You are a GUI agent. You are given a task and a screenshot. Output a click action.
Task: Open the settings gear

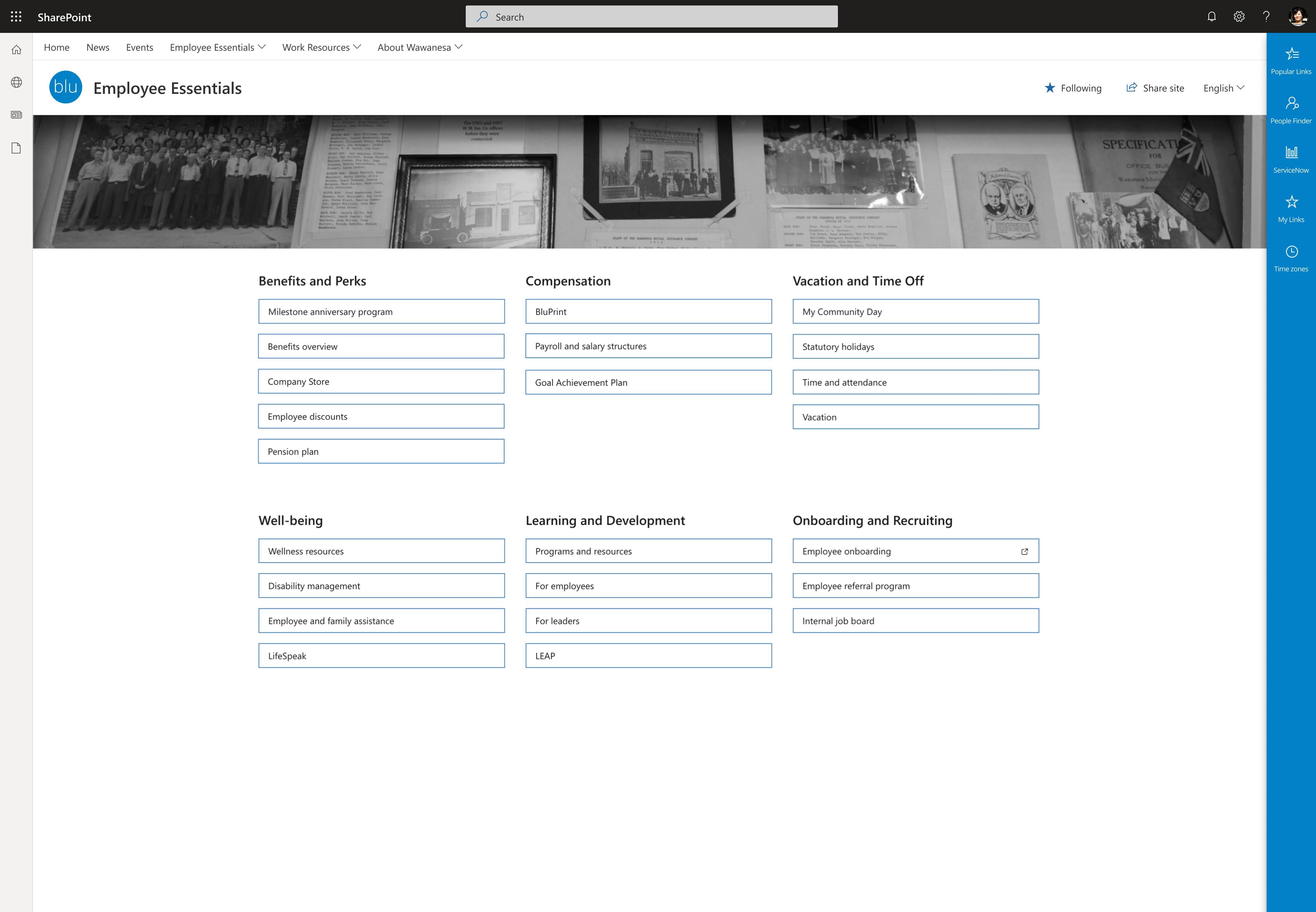pyautogui.click(x=1239, y=16)
